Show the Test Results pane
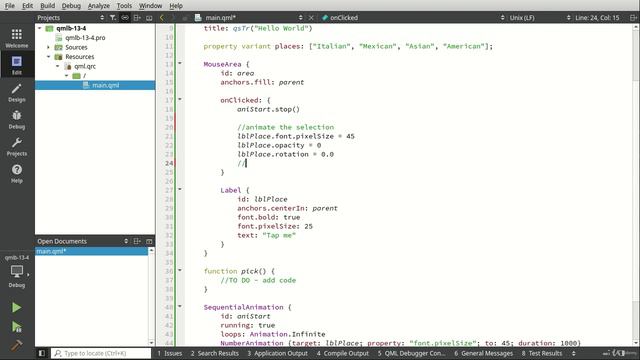 point(542,353)
